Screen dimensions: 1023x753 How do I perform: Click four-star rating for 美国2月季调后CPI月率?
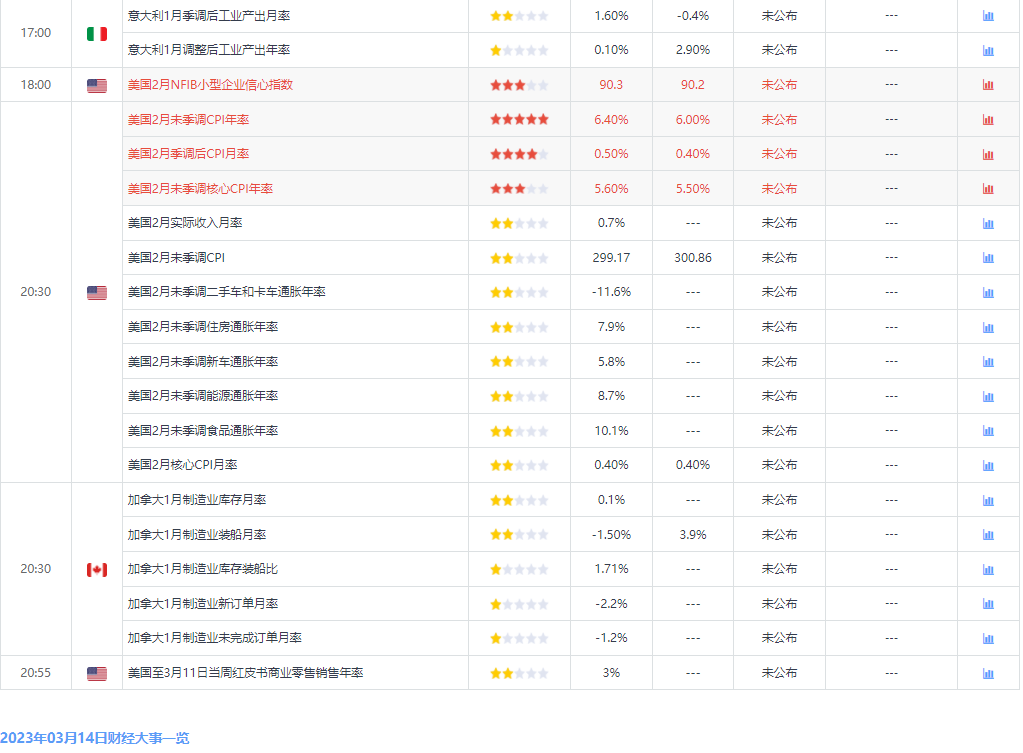[519, 154]
